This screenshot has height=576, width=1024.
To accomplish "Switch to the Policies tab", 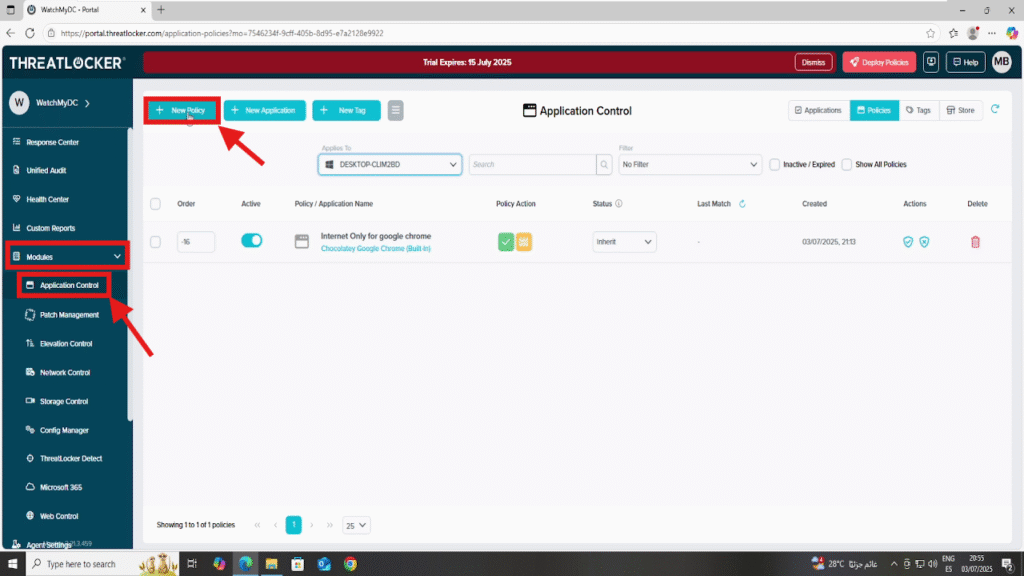I will click(x=874, y=110).
